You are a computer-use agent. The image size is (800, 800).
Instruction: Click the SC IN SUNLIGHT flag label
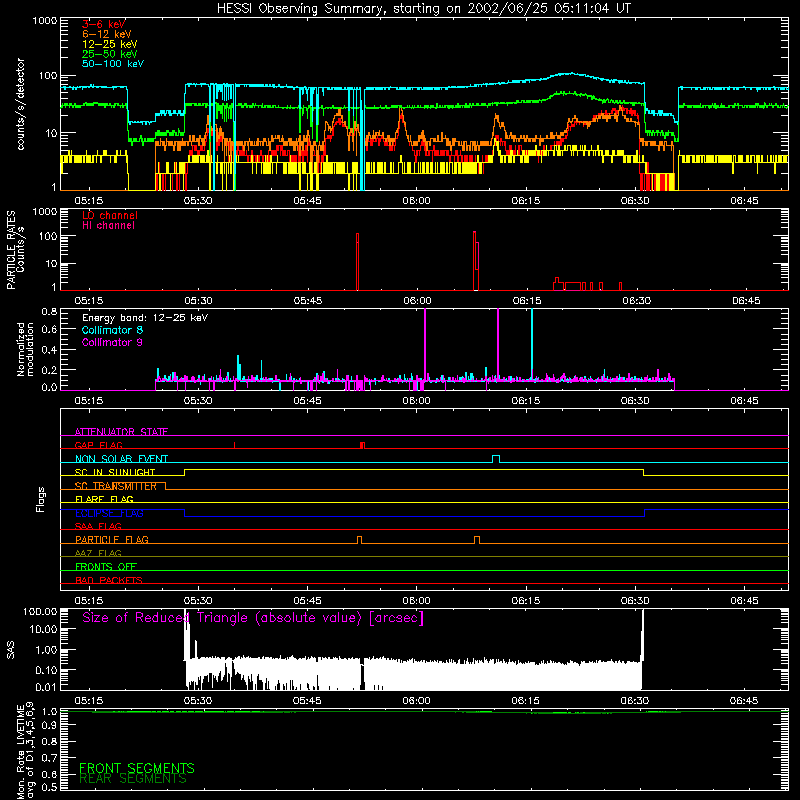[x=115, y=472]
